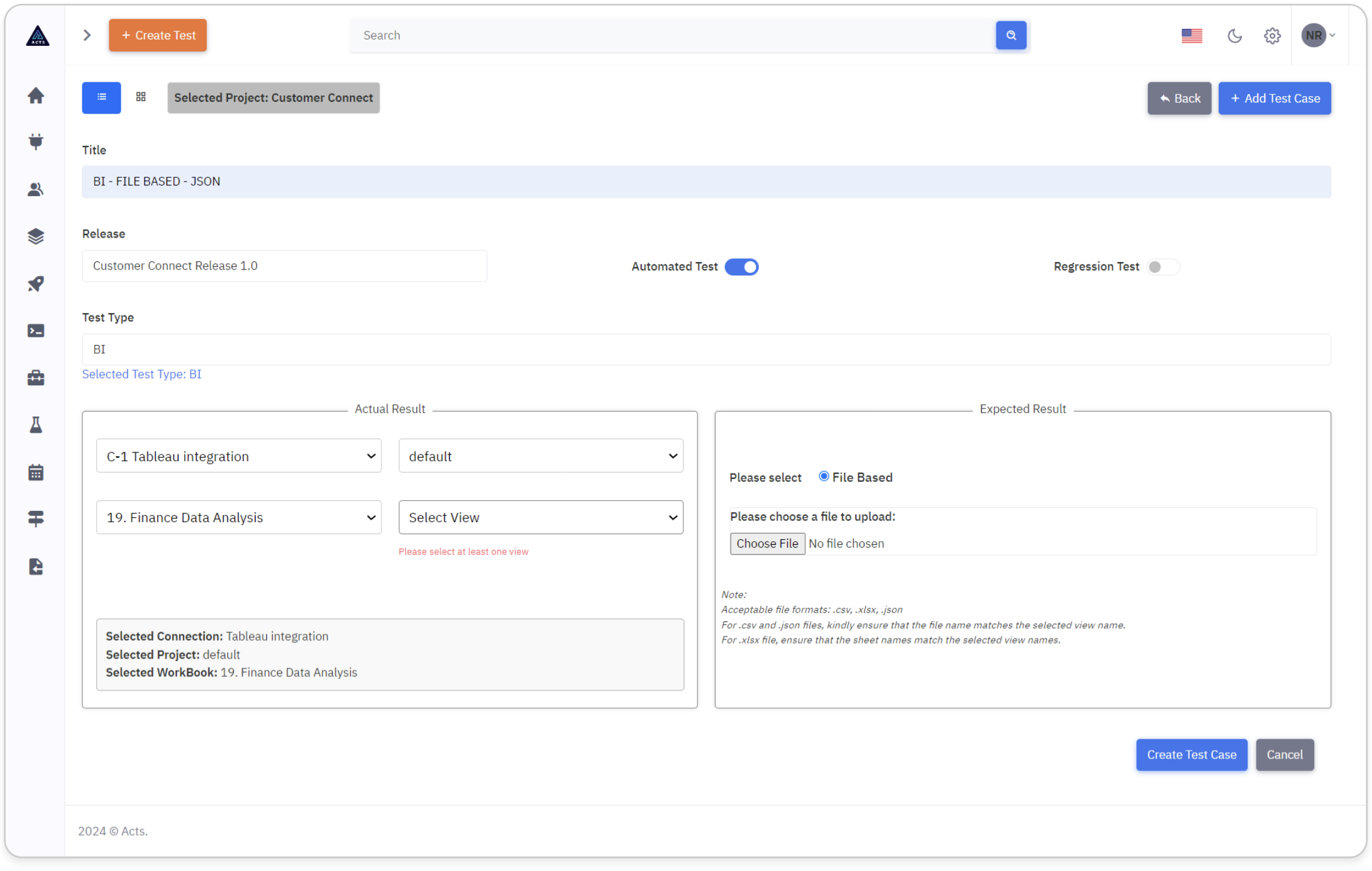
Task: Open the Home icon in the sidebar
Action: tap(36, 96)
